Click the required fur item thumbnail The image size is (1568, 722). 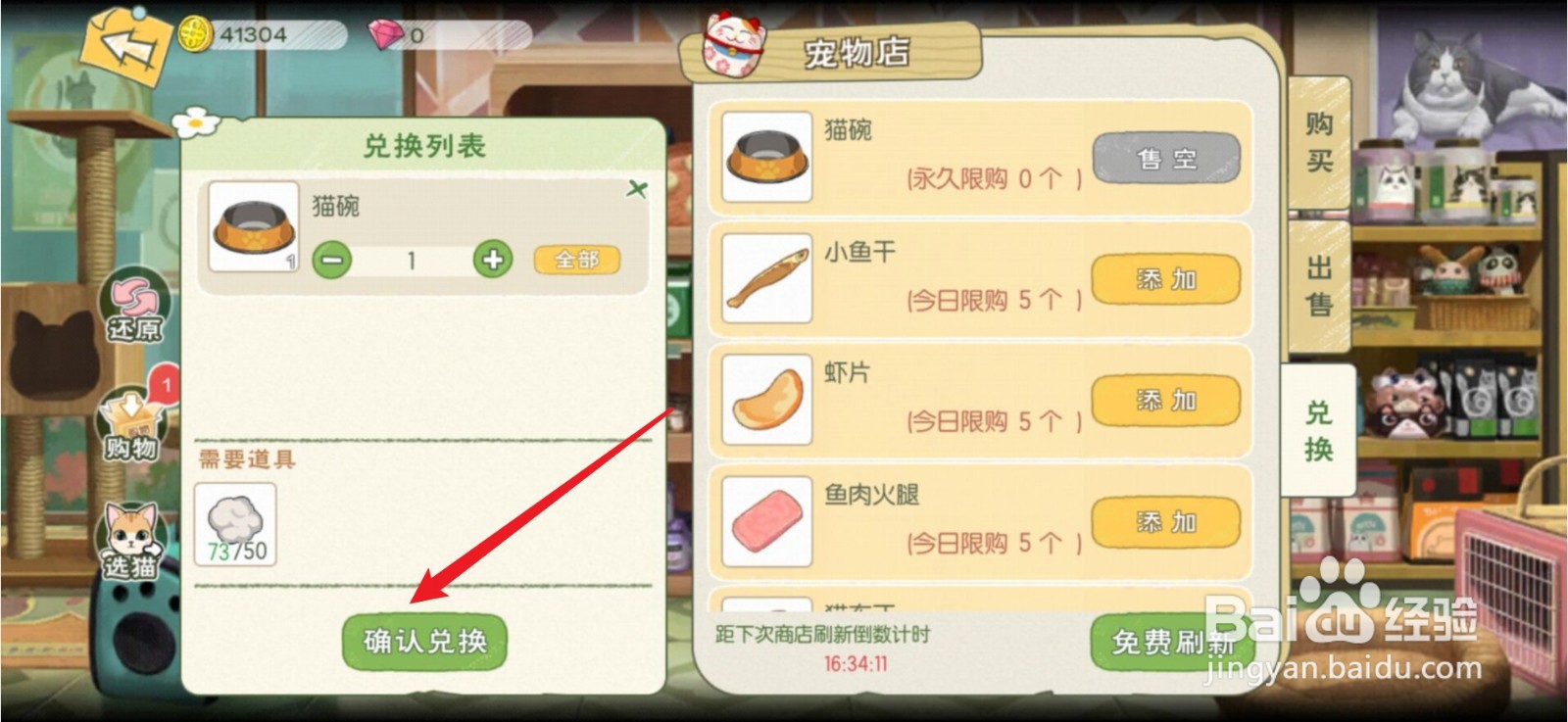(x=235, y=524)
